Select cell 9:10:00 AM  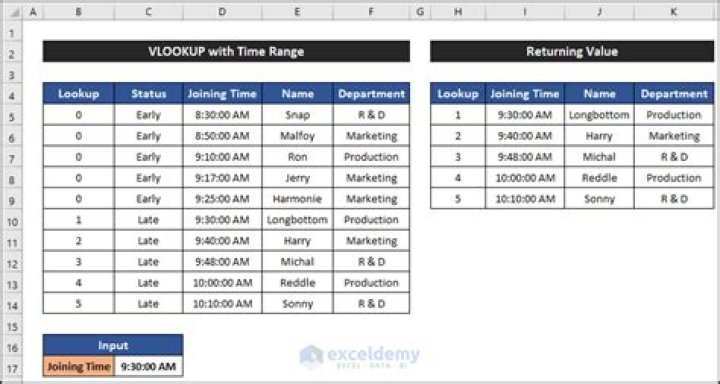[222, 157]
